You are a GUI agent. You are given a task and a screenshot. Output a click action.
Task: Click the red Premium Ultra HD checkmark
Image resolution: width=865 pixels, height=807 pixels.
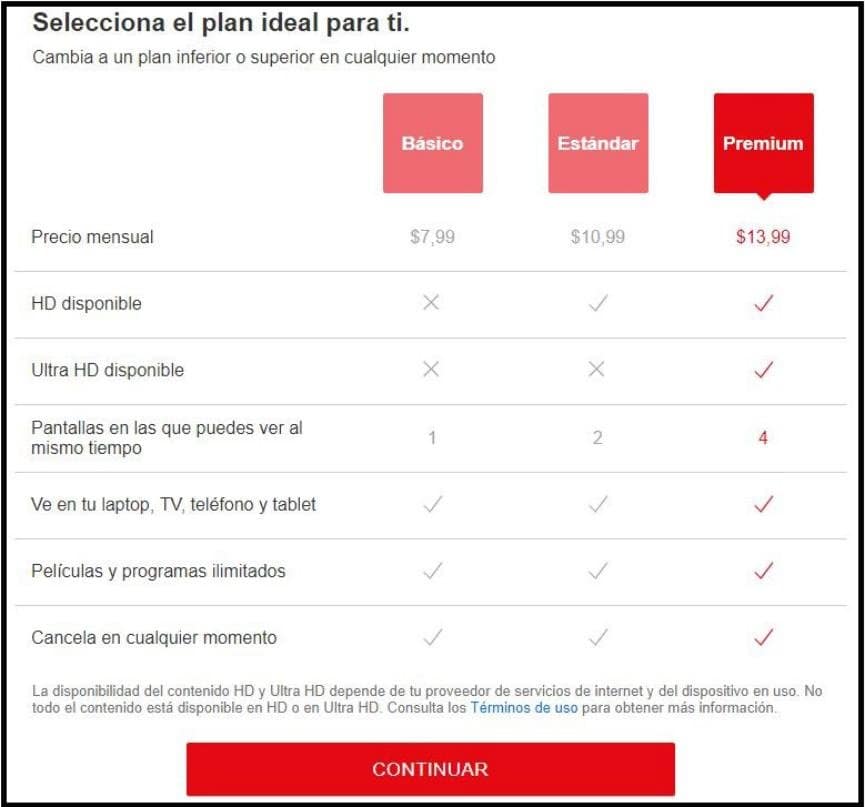763,369
